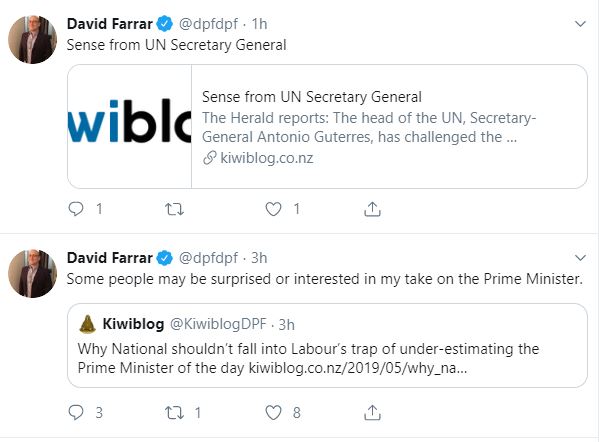Open David Farrar avatar on second tweet
Image resolution: width=599 pixels, height=442 pixels.
coord(32,274)
